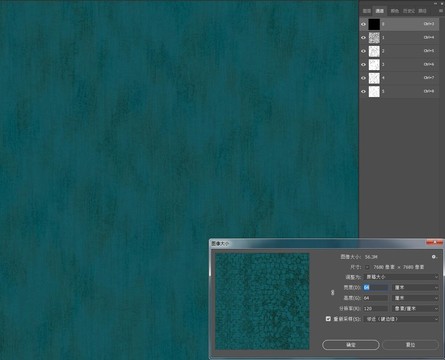Collapse the panel with the double-arrow icon
The image size is (445, 360).
[436, 3]
